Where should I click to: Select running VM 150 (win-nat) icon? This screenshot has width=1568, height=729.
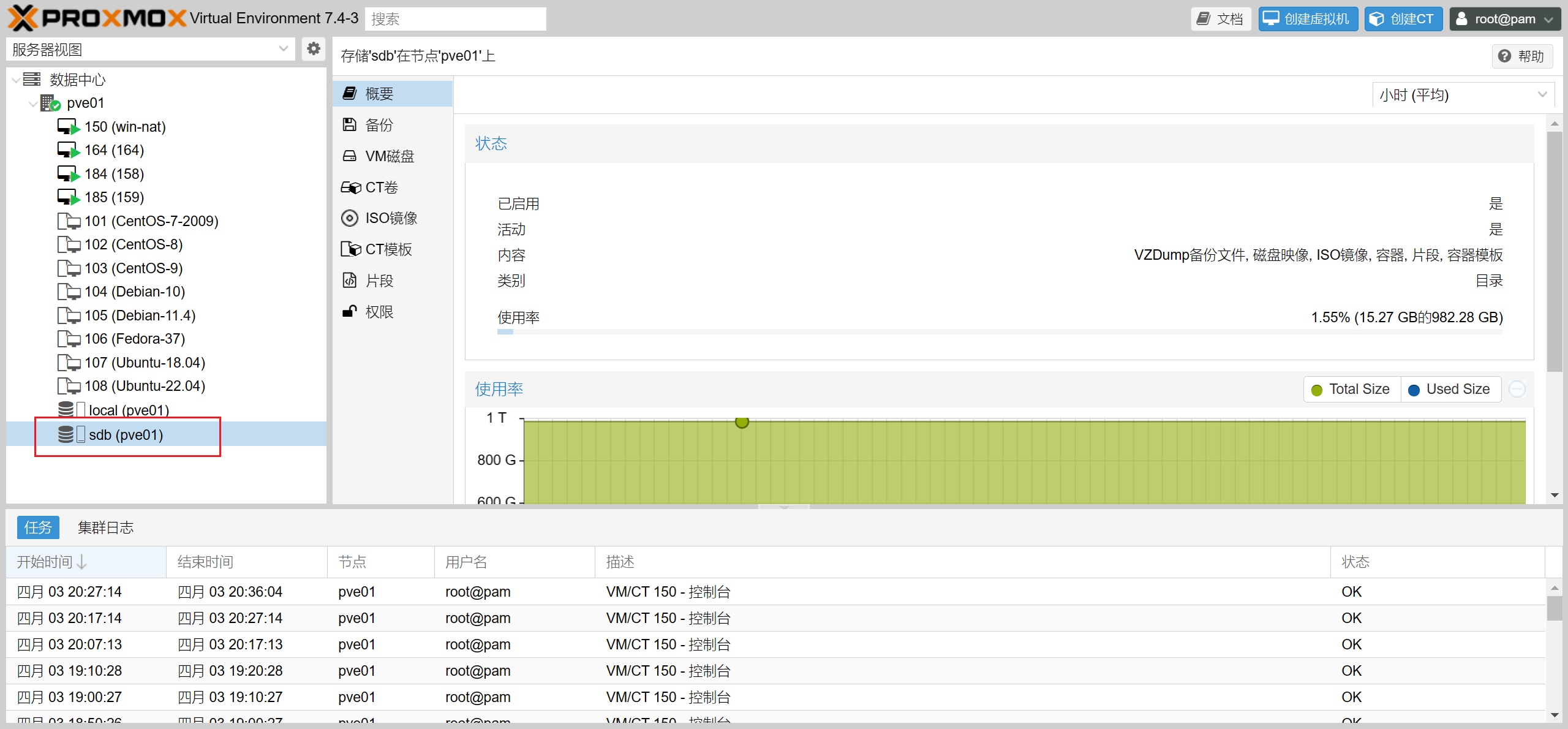68,127
